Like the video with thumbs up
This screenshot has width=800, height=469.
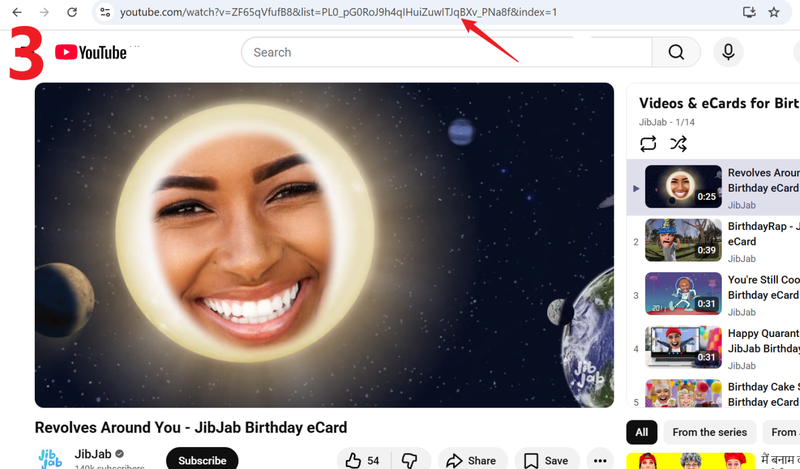point(363,460)
